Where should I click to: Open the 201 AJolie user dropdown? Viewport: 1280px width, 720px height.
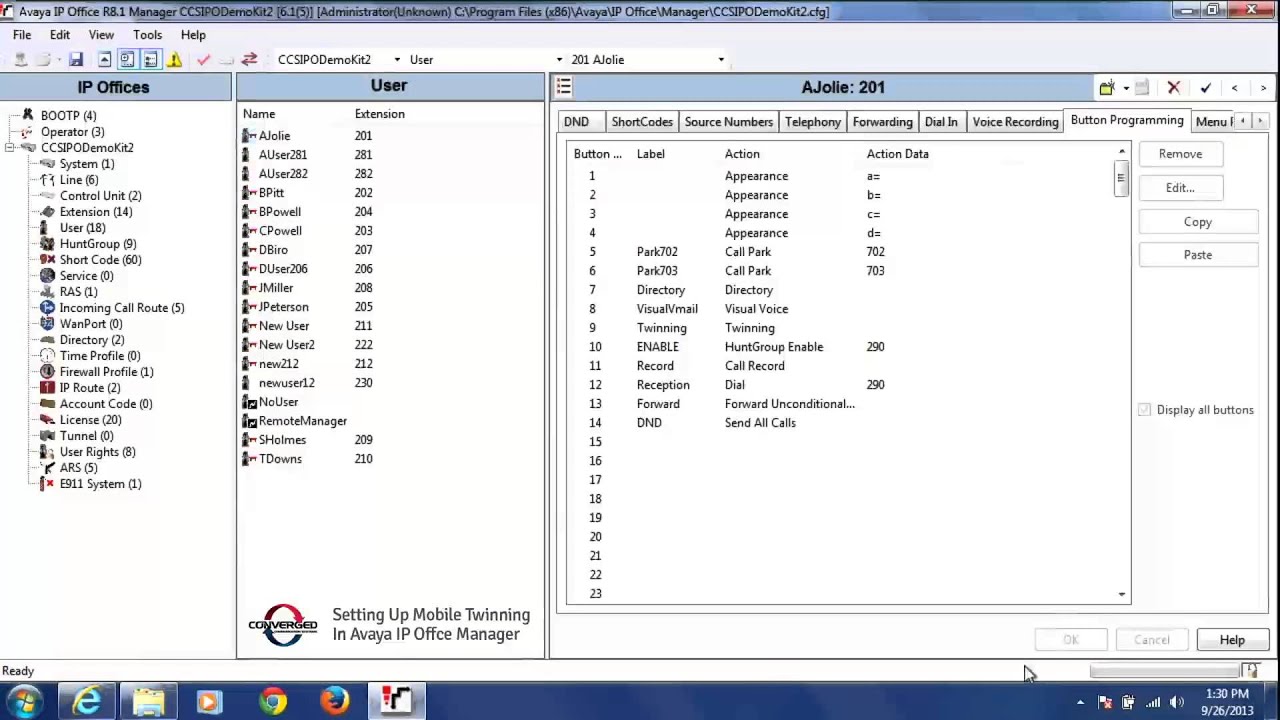720,60
